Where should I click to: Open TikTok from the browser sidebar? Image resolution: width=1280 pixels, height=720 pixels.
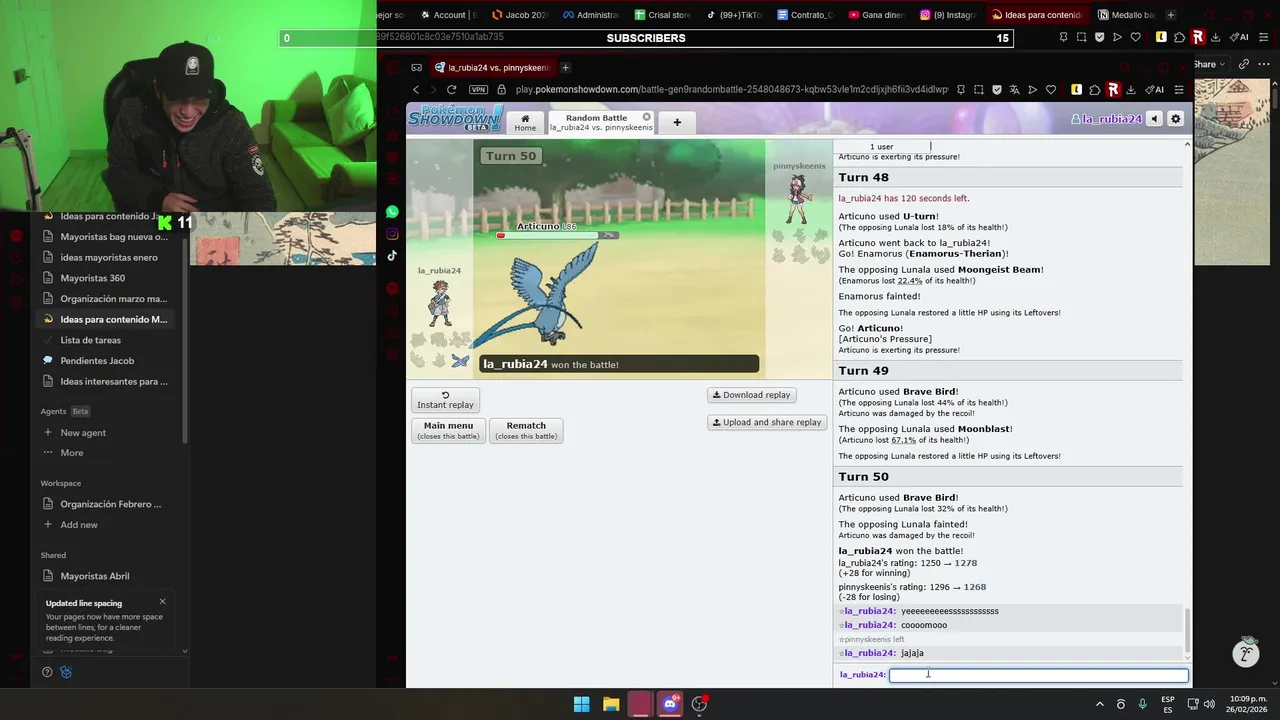point(392,255)
